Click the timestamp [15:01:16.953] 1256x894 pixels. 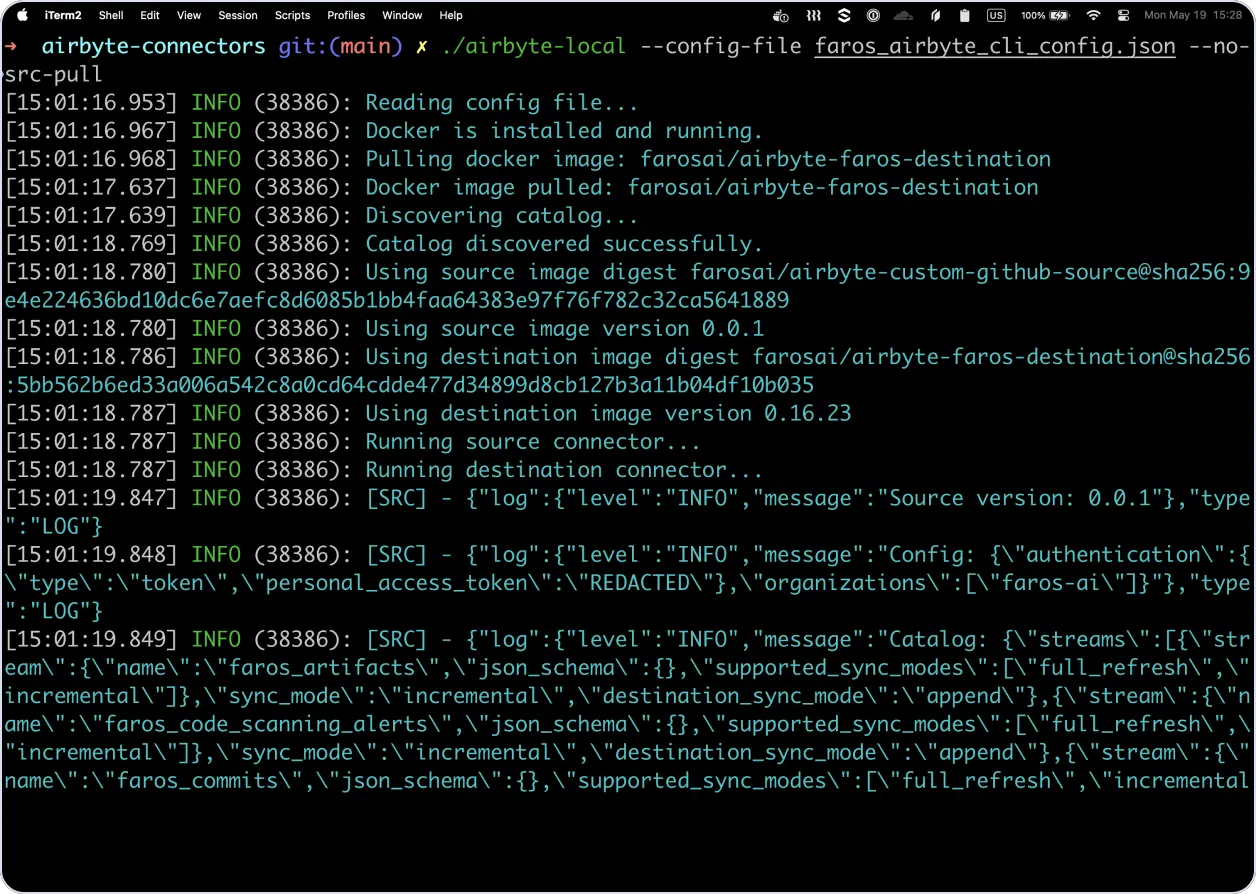pyautogui.click(x=92, y=103)
